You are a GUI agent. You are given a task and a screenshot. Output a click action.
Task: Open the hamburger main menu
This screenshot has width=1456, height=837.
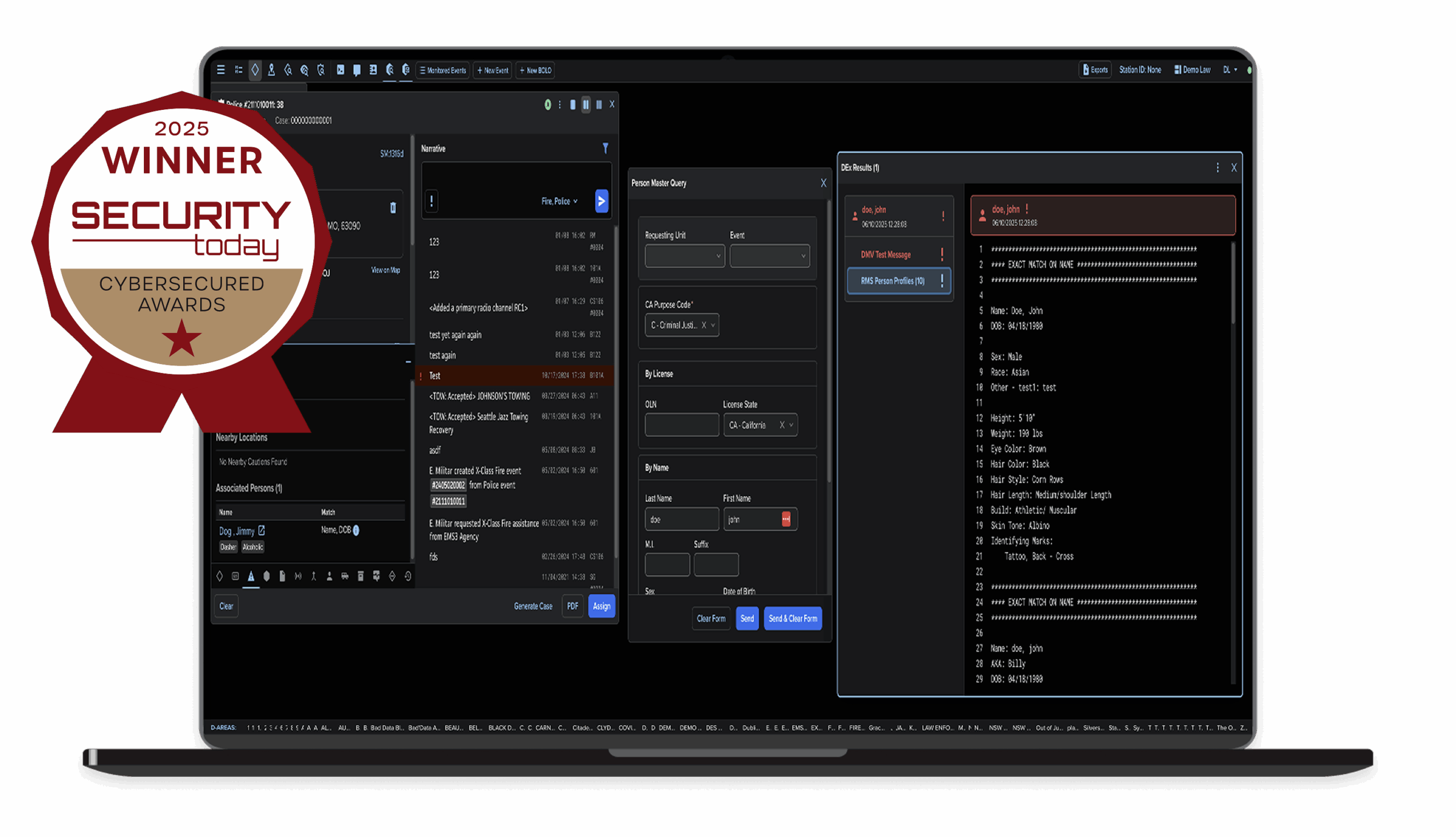click(x=221, y=70)
